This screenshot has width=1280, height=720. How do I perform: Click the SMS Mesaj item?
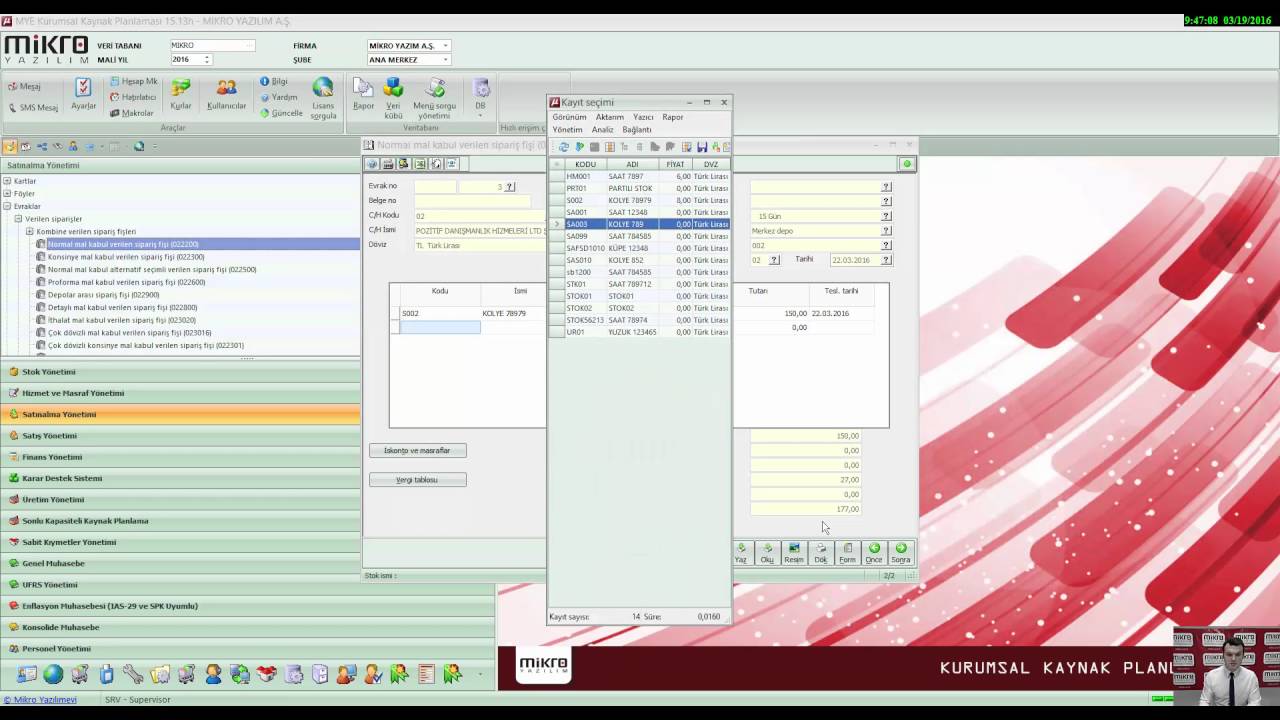click(x=33, y=107)
